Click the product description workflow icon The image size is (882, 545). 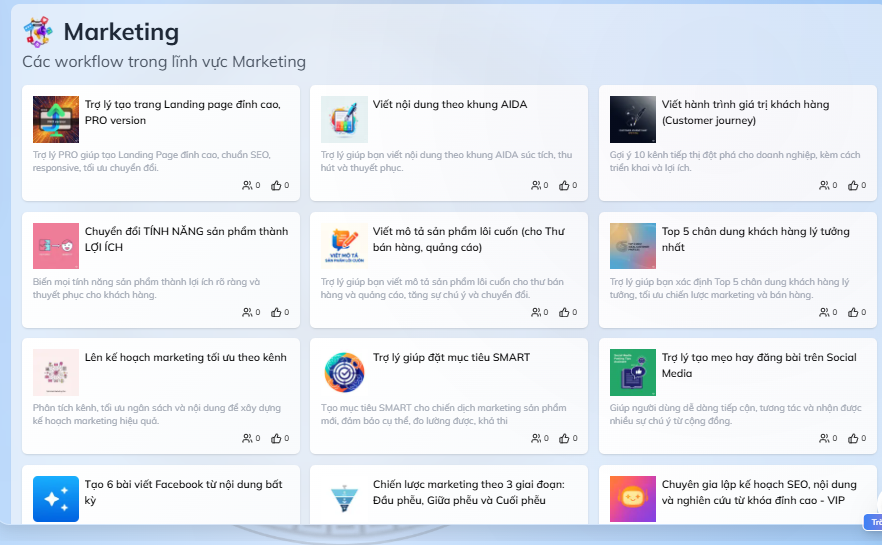point(344,246)
